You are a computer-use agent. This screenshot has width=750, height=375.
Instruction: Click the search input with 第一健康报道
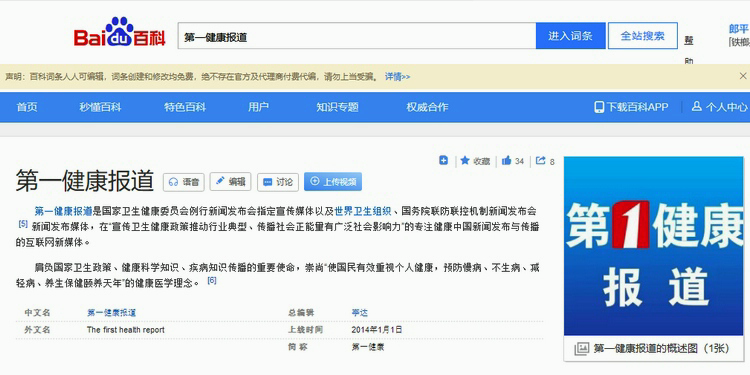pos(357,36)
